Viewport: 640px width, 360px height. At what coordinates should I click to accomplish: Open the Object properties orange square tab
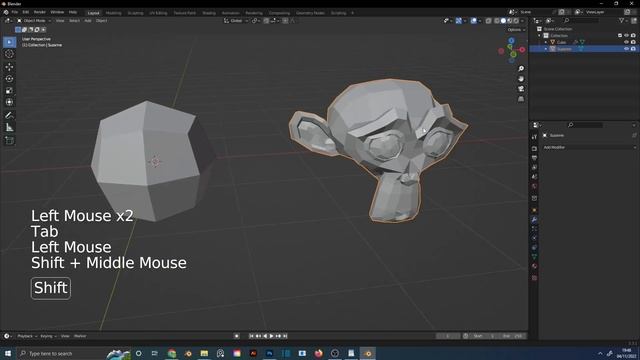[x=534, y=210]
